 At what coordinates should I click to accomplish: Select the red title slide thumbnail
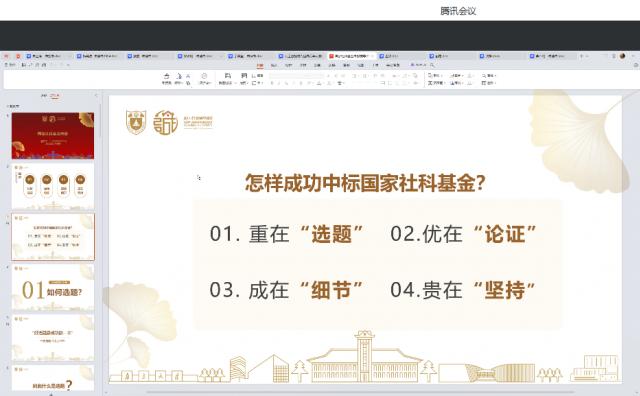[x=53, y=136]
